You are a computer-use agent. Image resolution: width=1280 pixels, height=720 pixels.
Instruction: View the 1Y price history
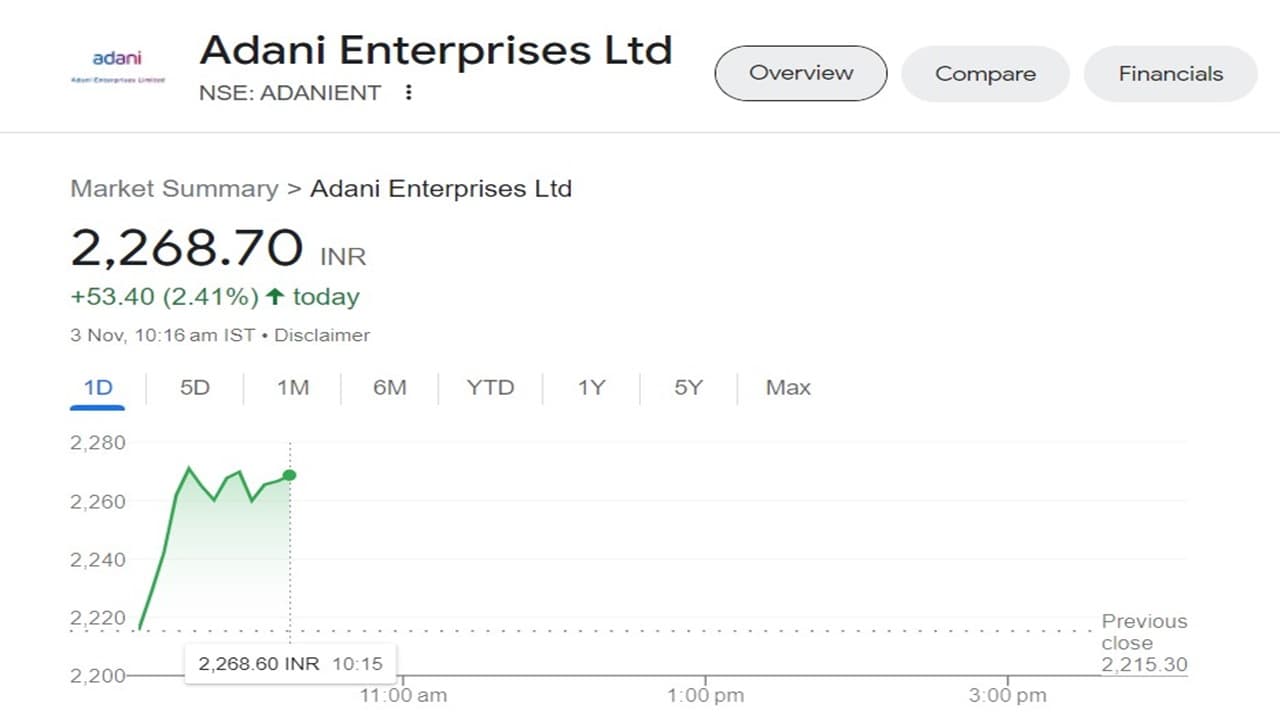point(591,388)
